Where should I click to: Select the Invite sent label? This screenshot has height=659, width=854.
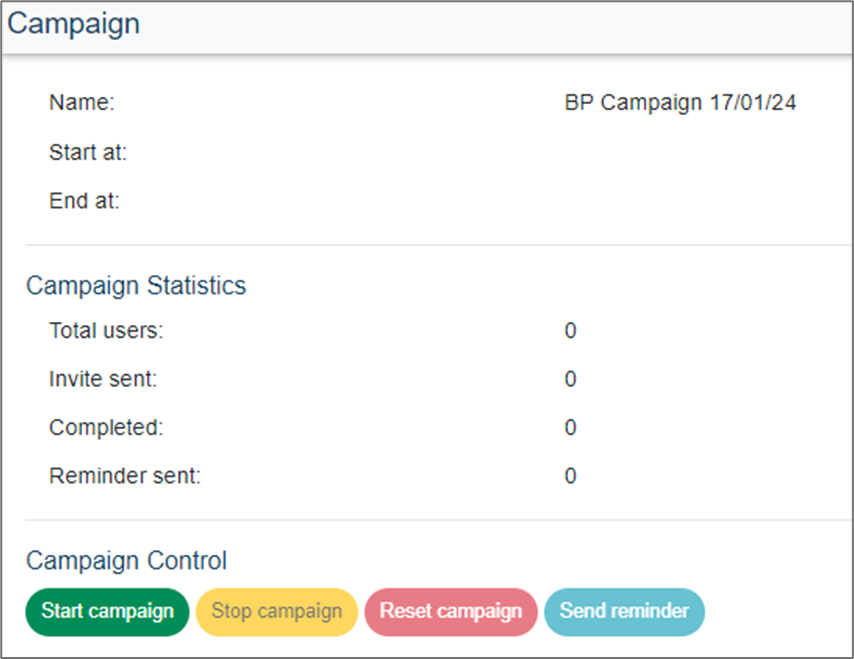[103, 379]
